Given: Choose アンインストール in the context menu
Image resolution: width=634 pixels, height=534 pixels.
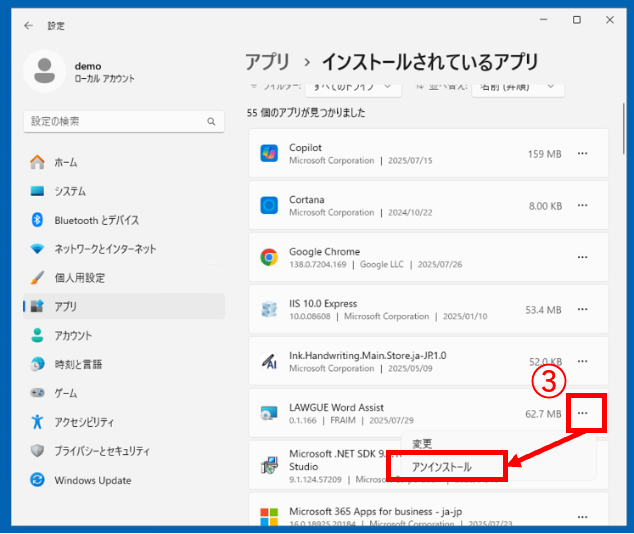Looking at the screenshot, I should [441, 467].
